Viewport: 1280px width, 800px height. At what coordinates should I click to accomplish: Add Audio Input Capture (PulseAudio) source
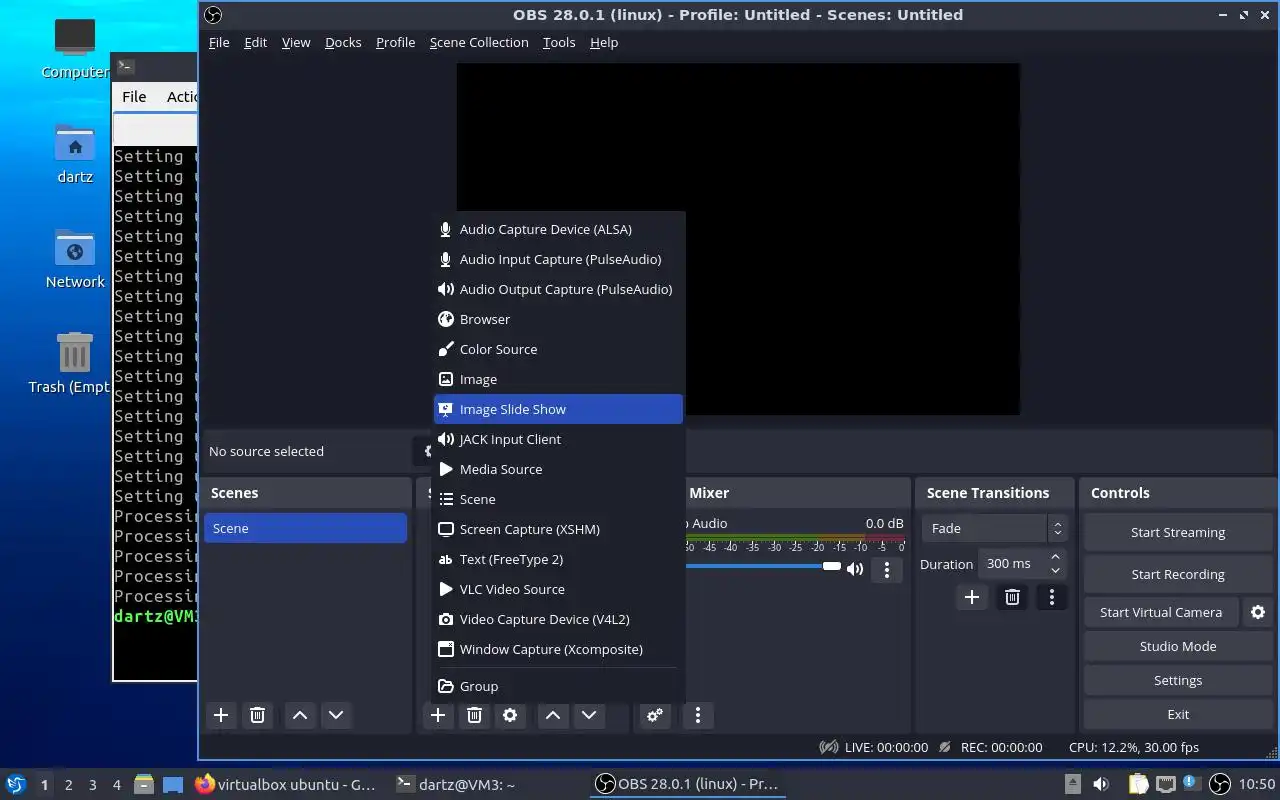click(x=558, y=259)
